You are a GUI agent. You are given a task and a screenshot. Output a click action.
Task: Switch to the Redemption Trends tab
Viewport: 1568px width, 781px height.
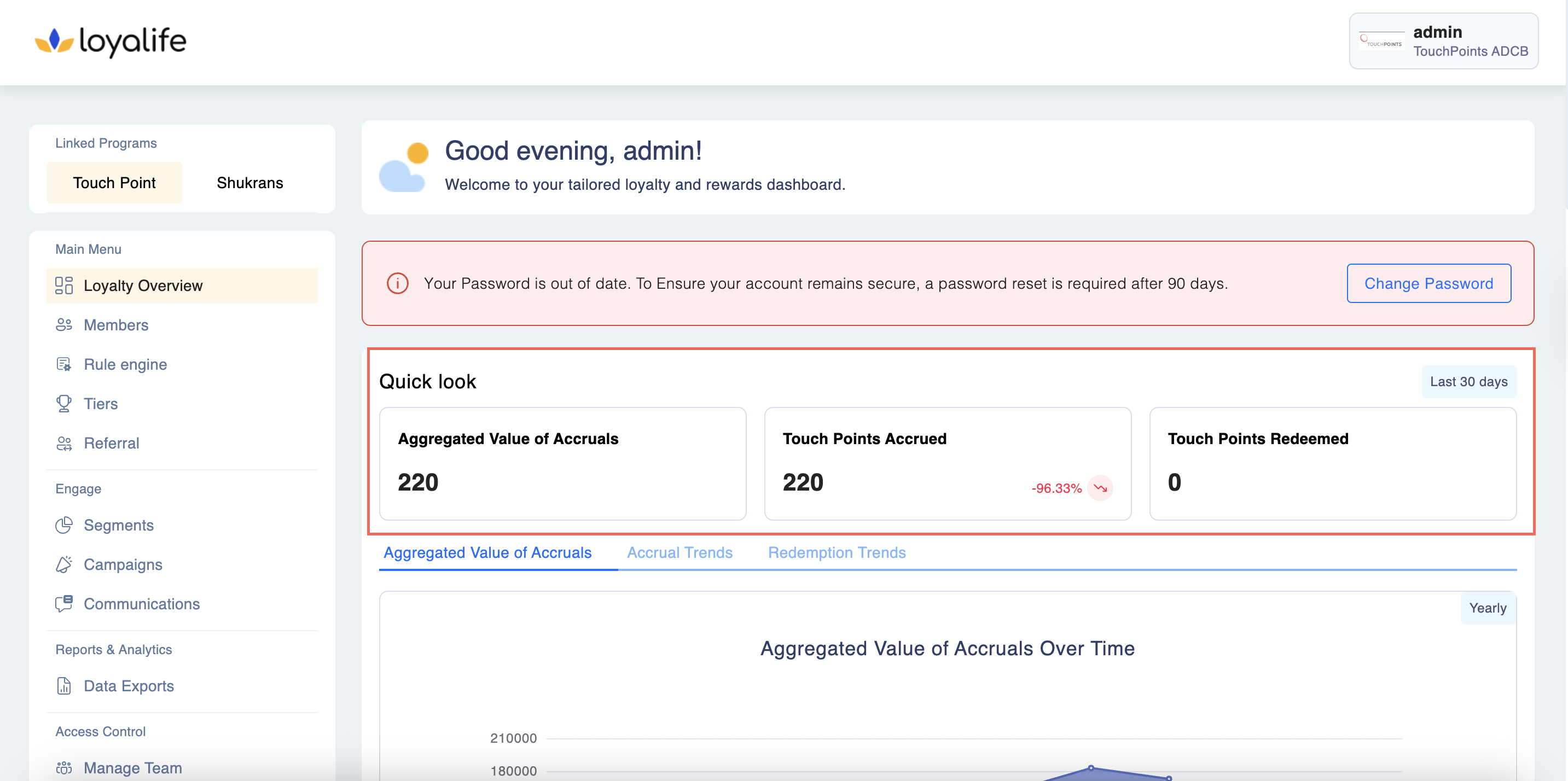pos(837,552)
